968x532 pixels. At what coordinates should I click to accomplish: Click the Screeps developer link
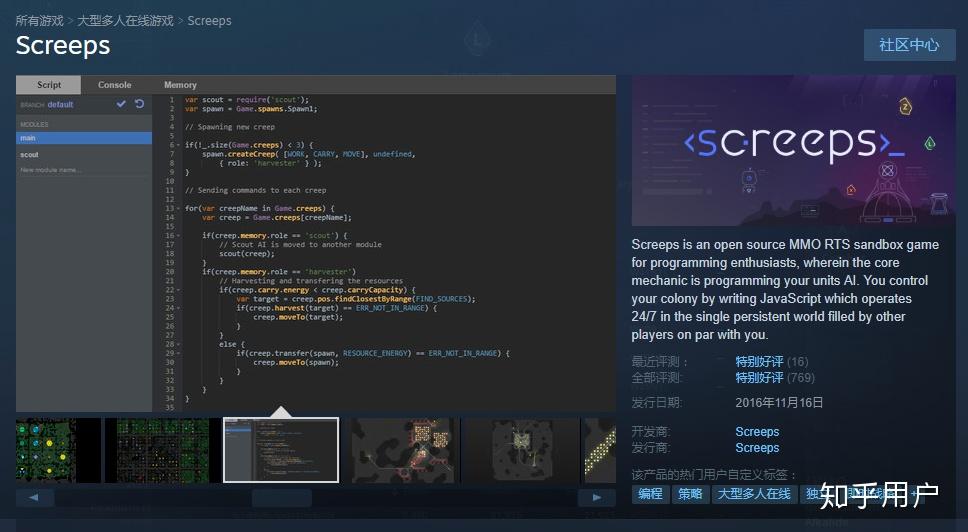coord(757,431)
